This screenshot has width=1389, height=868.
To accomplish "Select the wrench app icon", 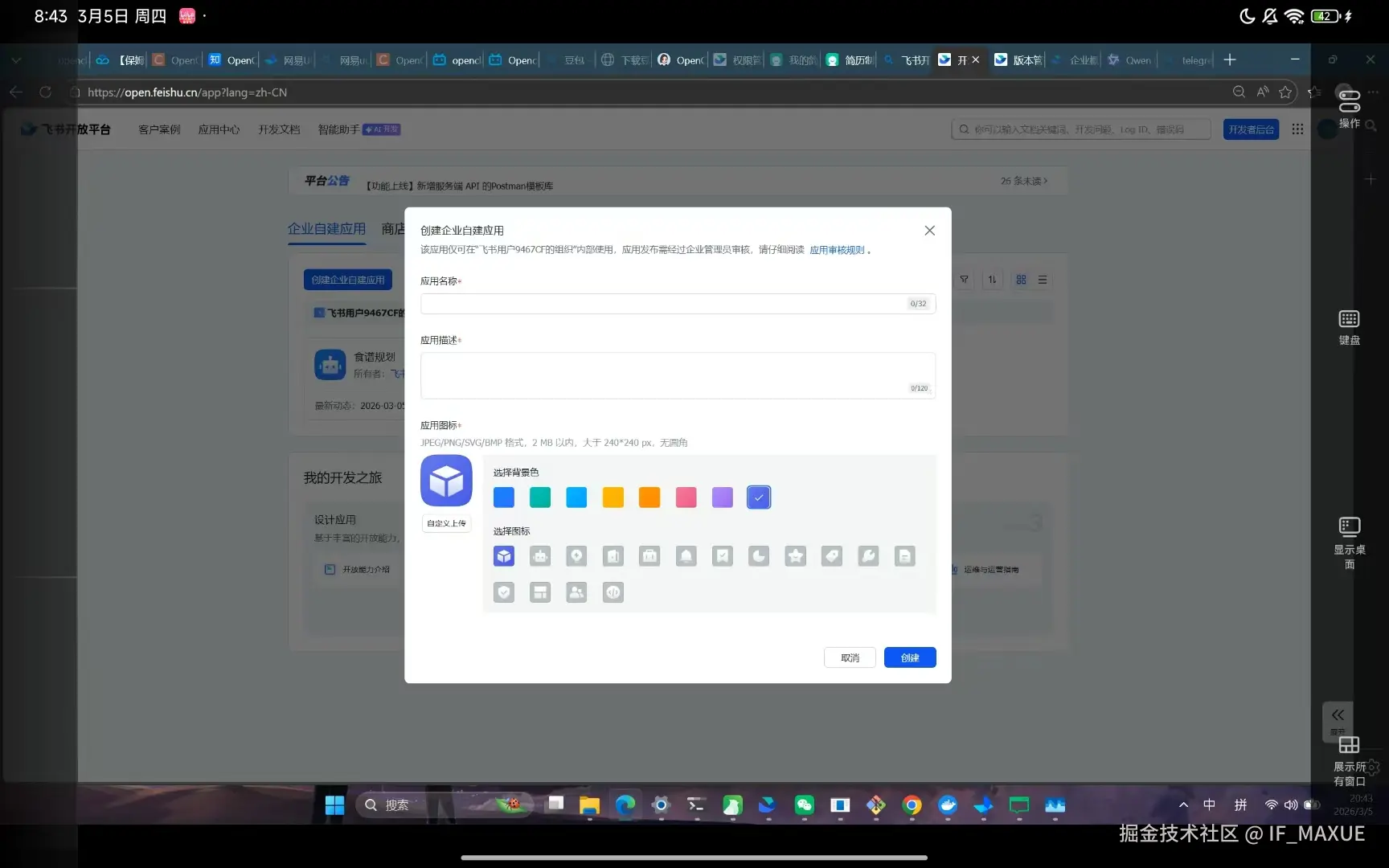I will pyautogui.click(x=868, y=556).
